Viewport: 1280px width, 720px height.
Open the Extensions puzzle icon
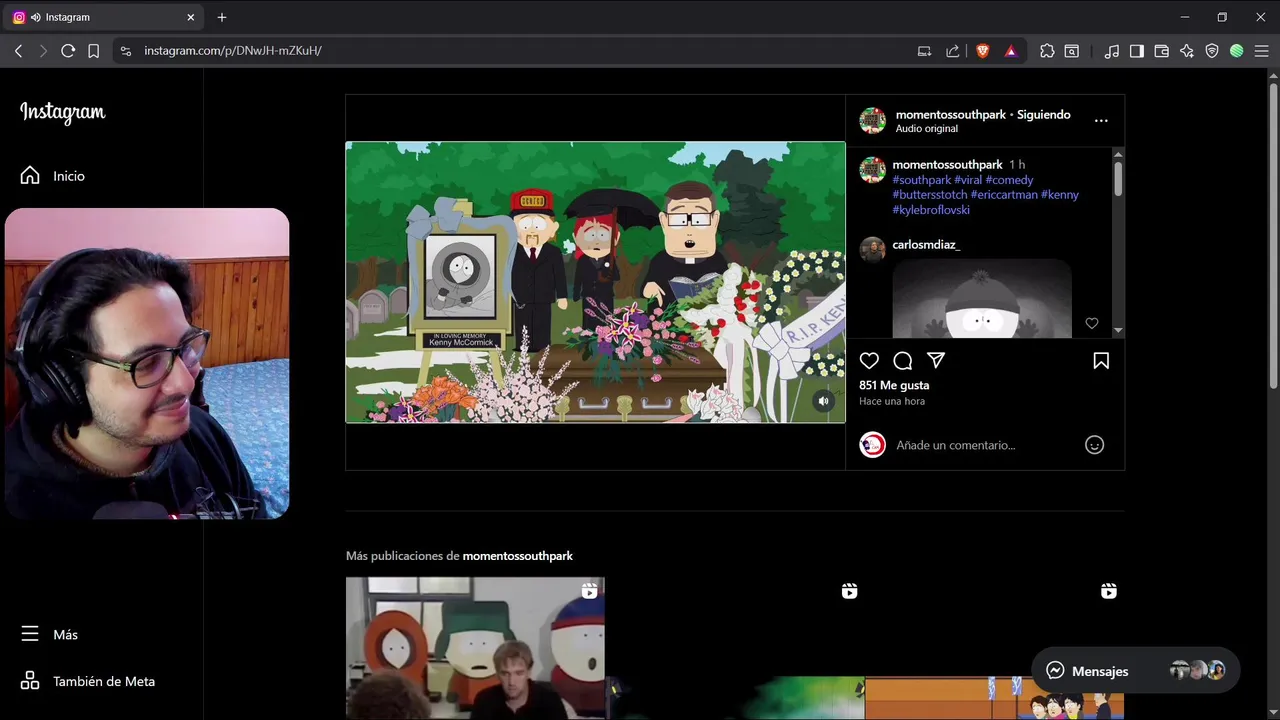[x=1047, y=51]
